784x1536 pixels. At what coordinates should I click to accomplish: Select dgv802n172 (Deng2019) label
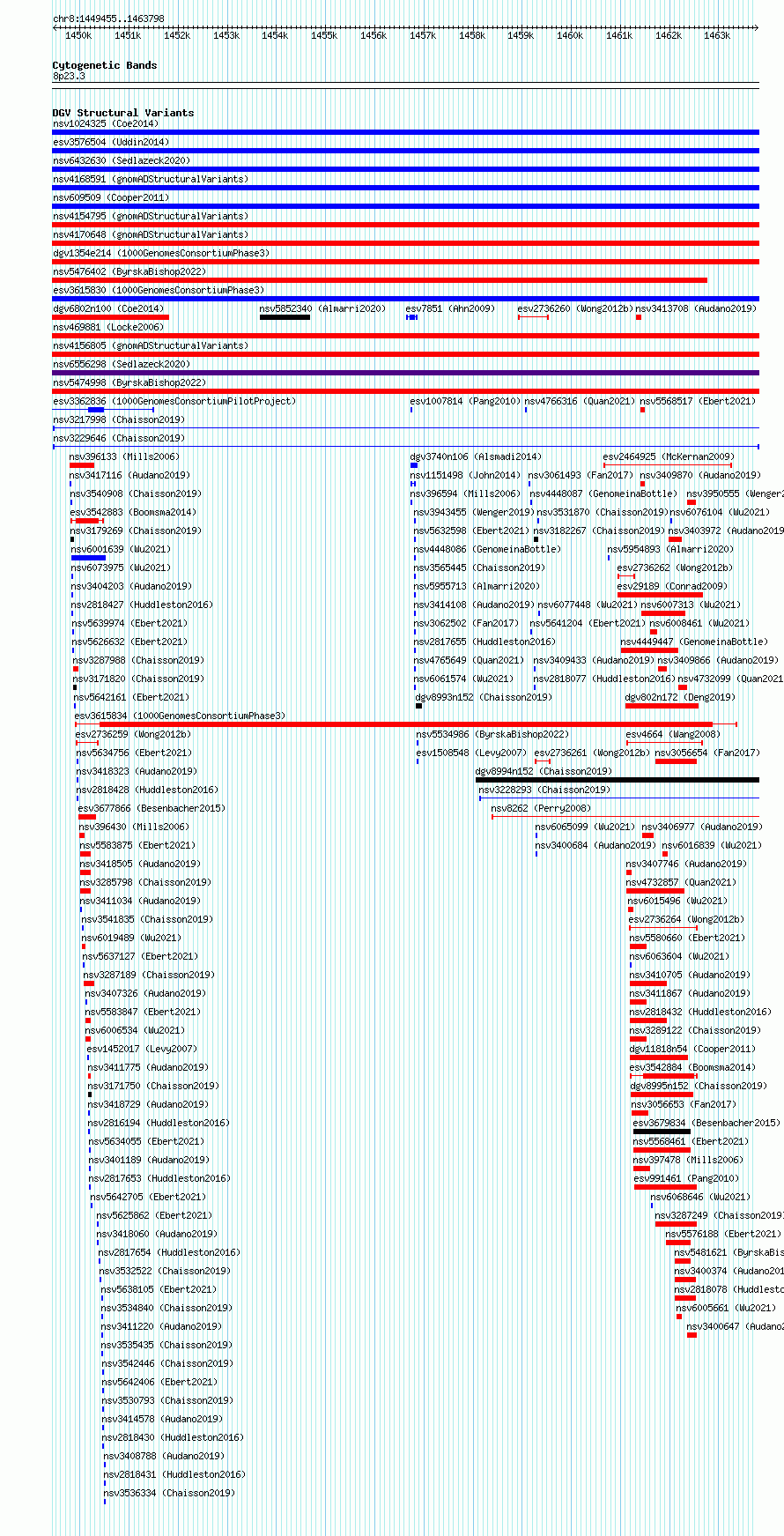680,697
